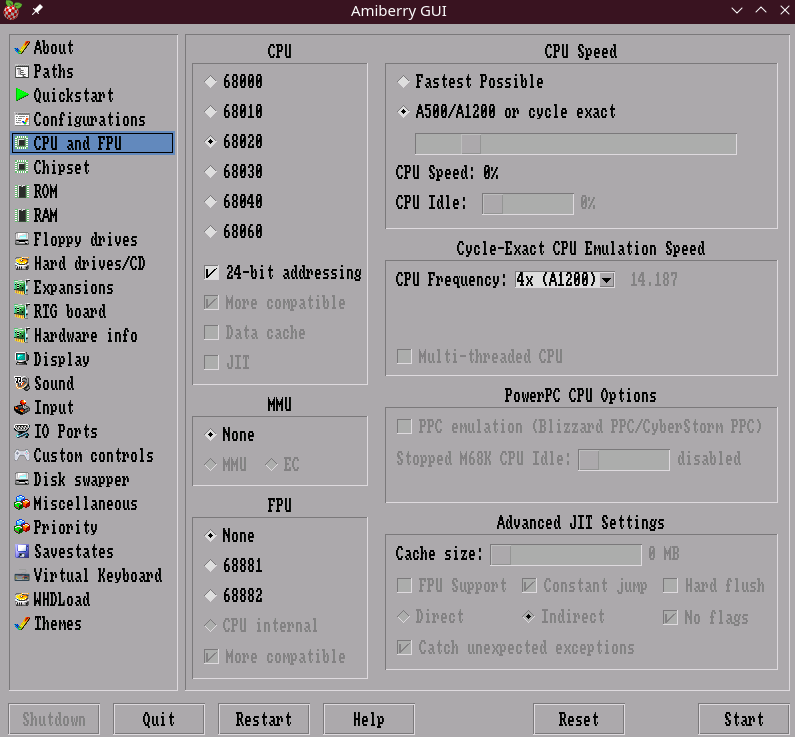This screenshot has width=795, height=737.
Task: Click the Hardware info icon
Action: pyautogui.click(x=22, y=335)
